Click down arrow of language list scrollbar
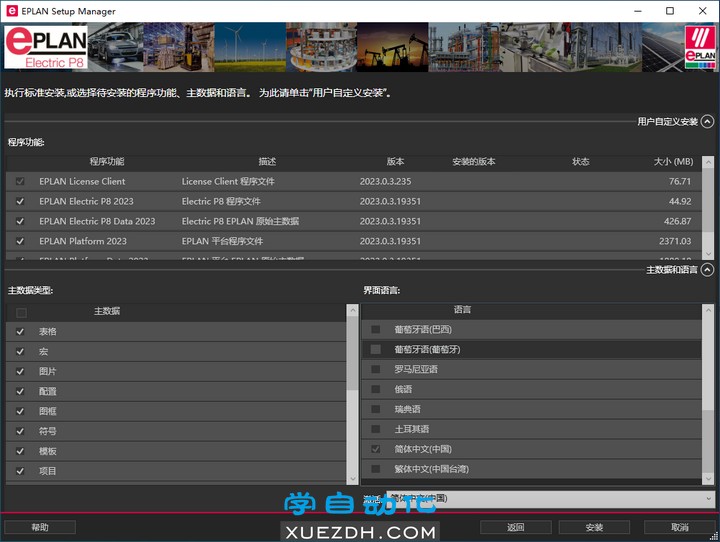 point(709,479)
